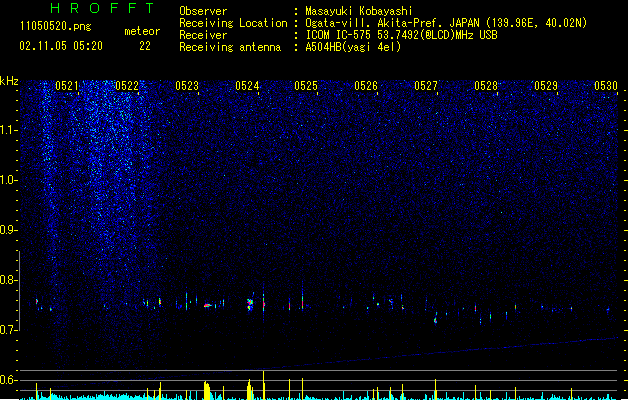Click the Ogata-vill. Akita-Pref. JAPAN location text
The width and height of the screenshot is (629, 400).
tap(446, 23)
